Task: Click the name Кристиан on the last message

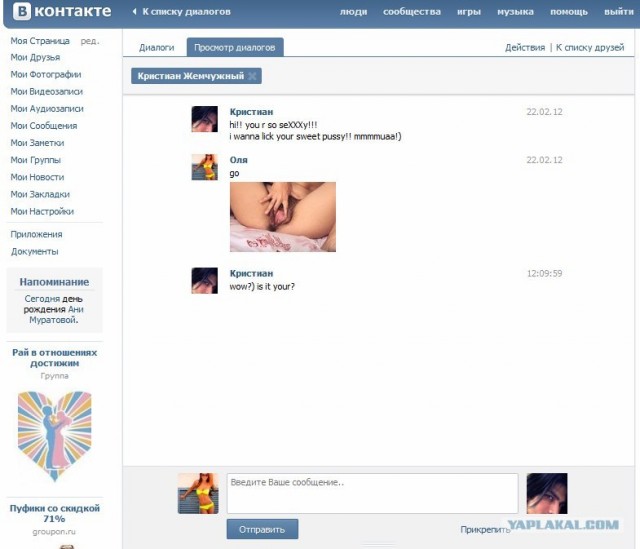Action: coord(251,273)
